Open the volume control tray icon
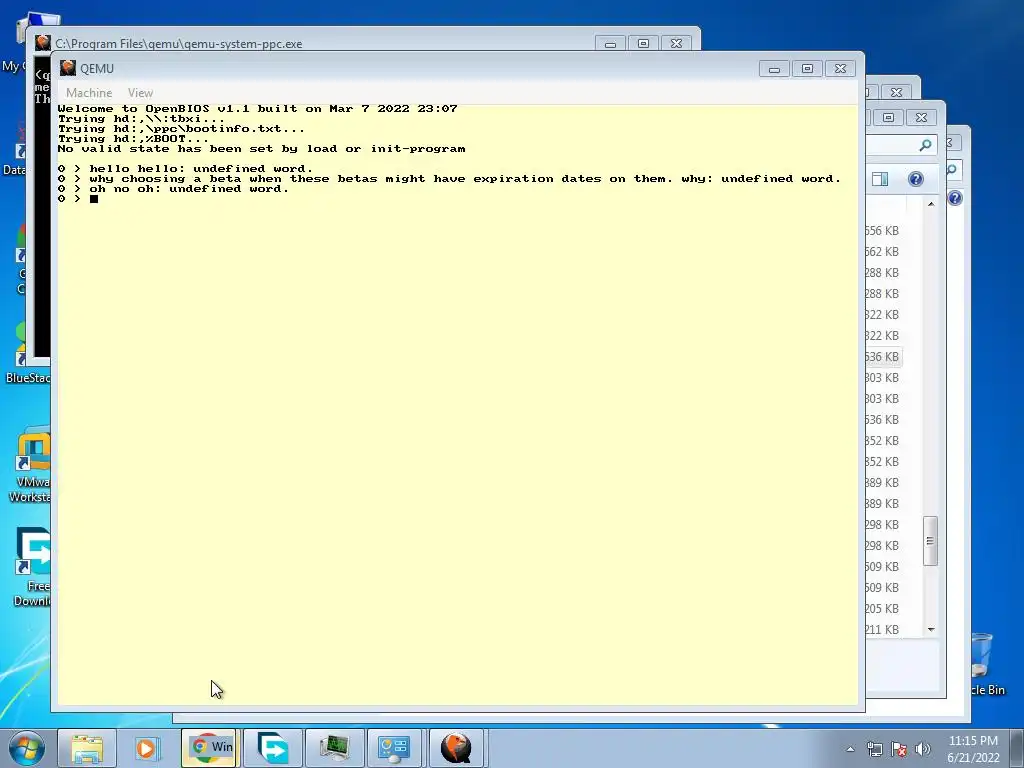Image resolution: width=1024 pixels, height=768 pixels. tap(923, 750)
